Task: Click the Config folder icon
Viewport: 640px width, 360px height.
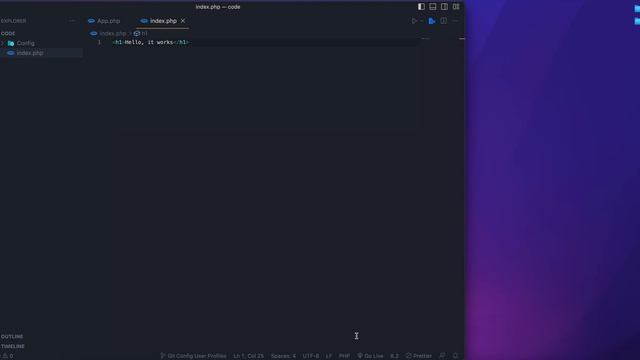Action: pyautogui.click(x=11, y=43)
